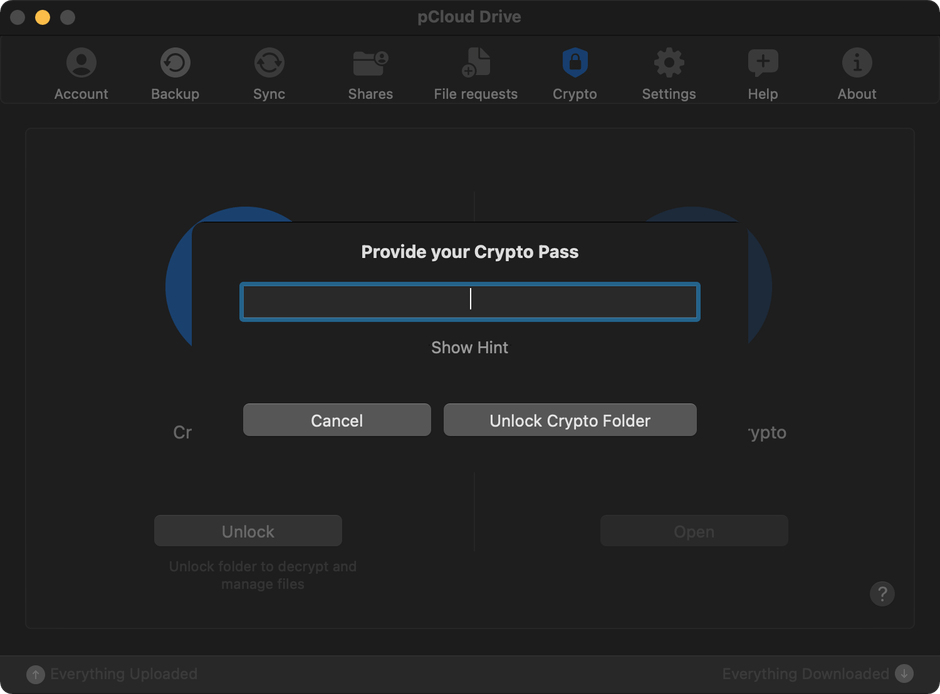The width and height of the screenshot is (940, 694).
Task: Cancel the Crypto Pass dialog
Action: [x=336, y=420]
